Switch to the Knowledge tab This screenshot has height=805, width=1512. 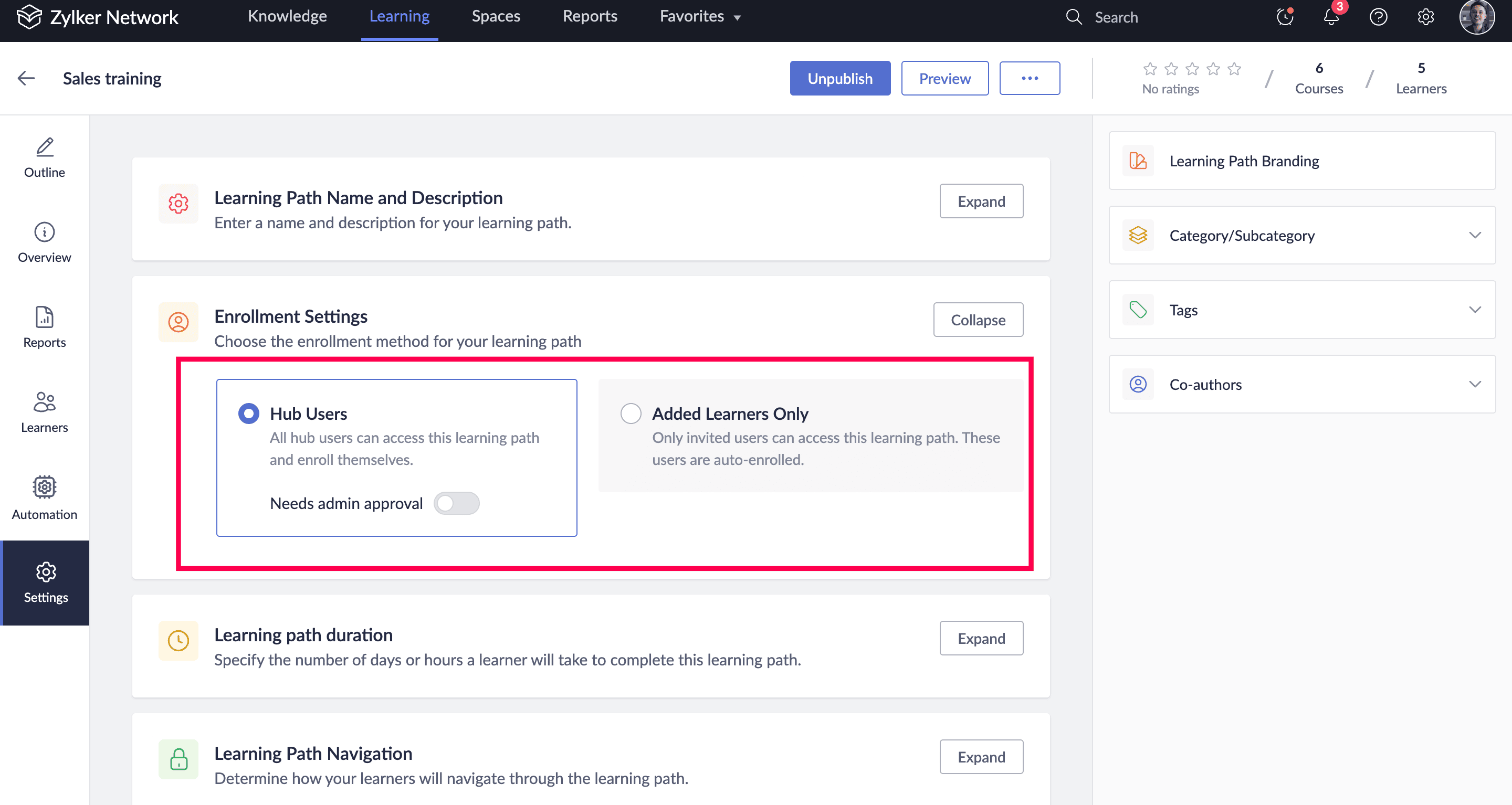click(287, 16)
